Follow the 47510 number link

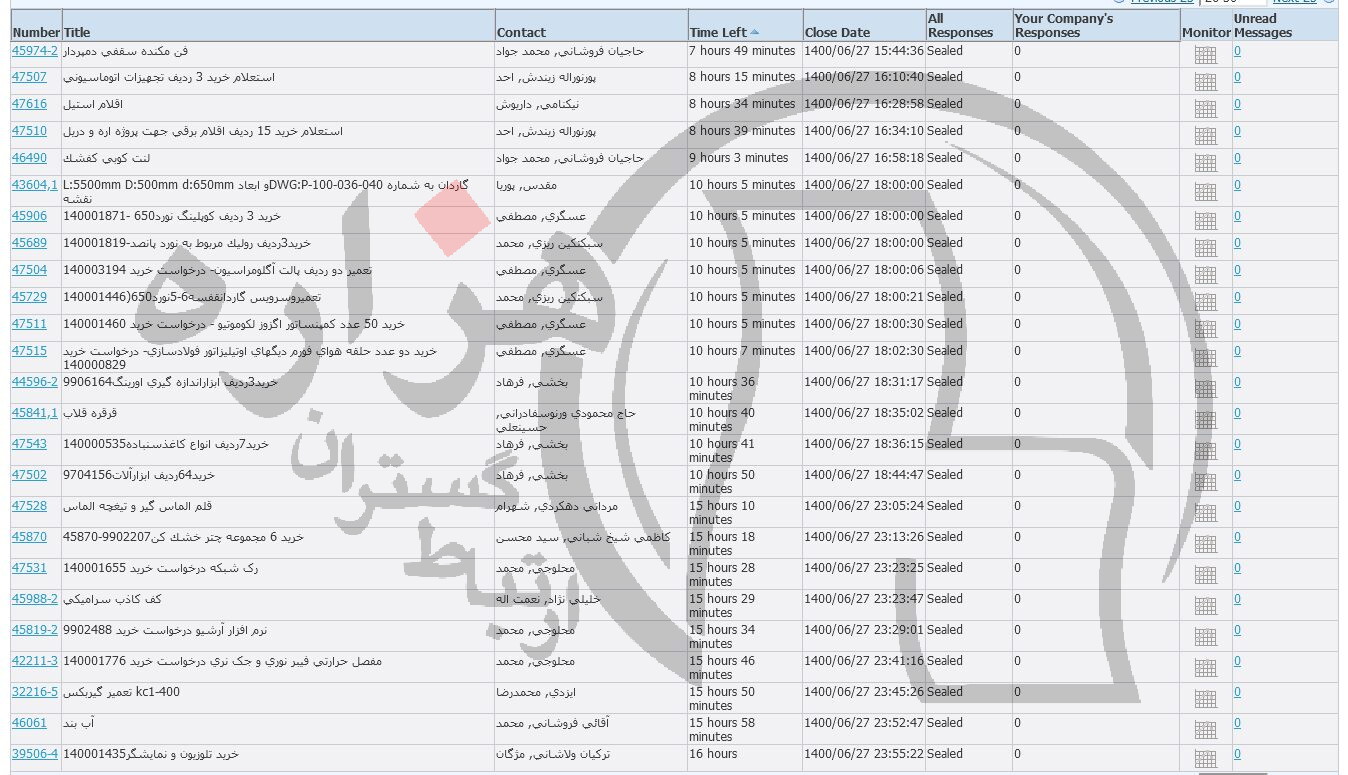pos(29,131)
